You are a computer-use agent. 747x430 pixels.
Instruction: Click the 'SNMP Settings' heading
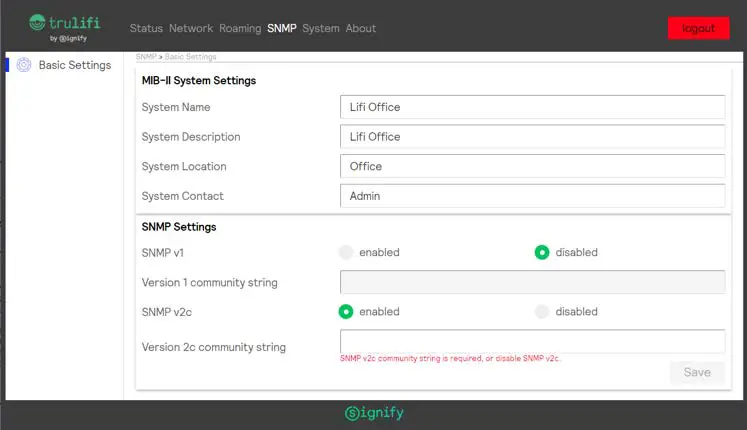179,227
